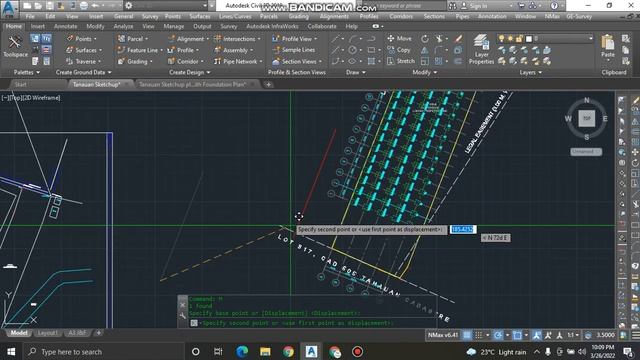Click the Civil 3D application menu logo

tap(9, 9)
